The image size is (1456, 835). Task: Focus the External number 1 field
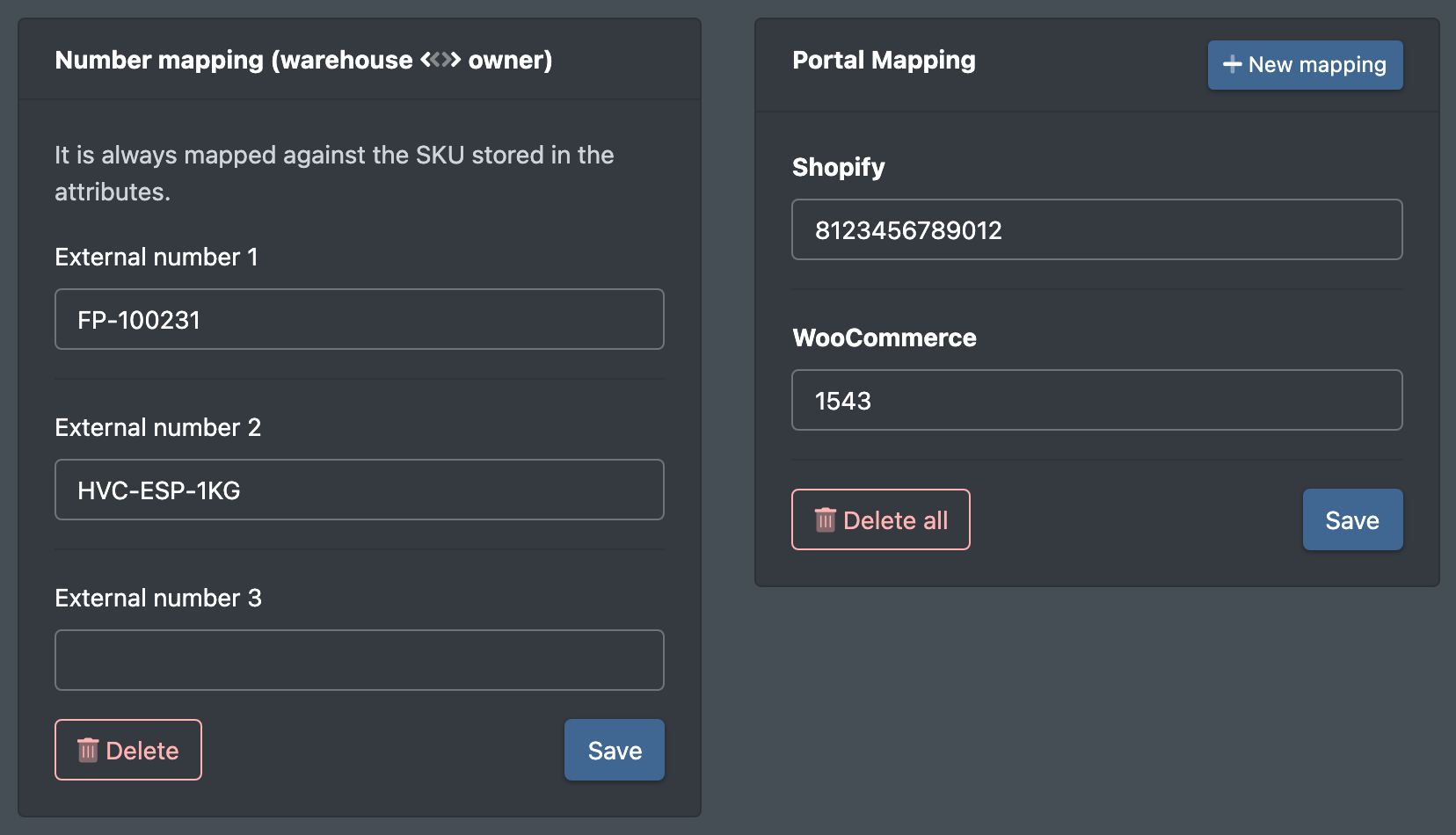[360, 319]
